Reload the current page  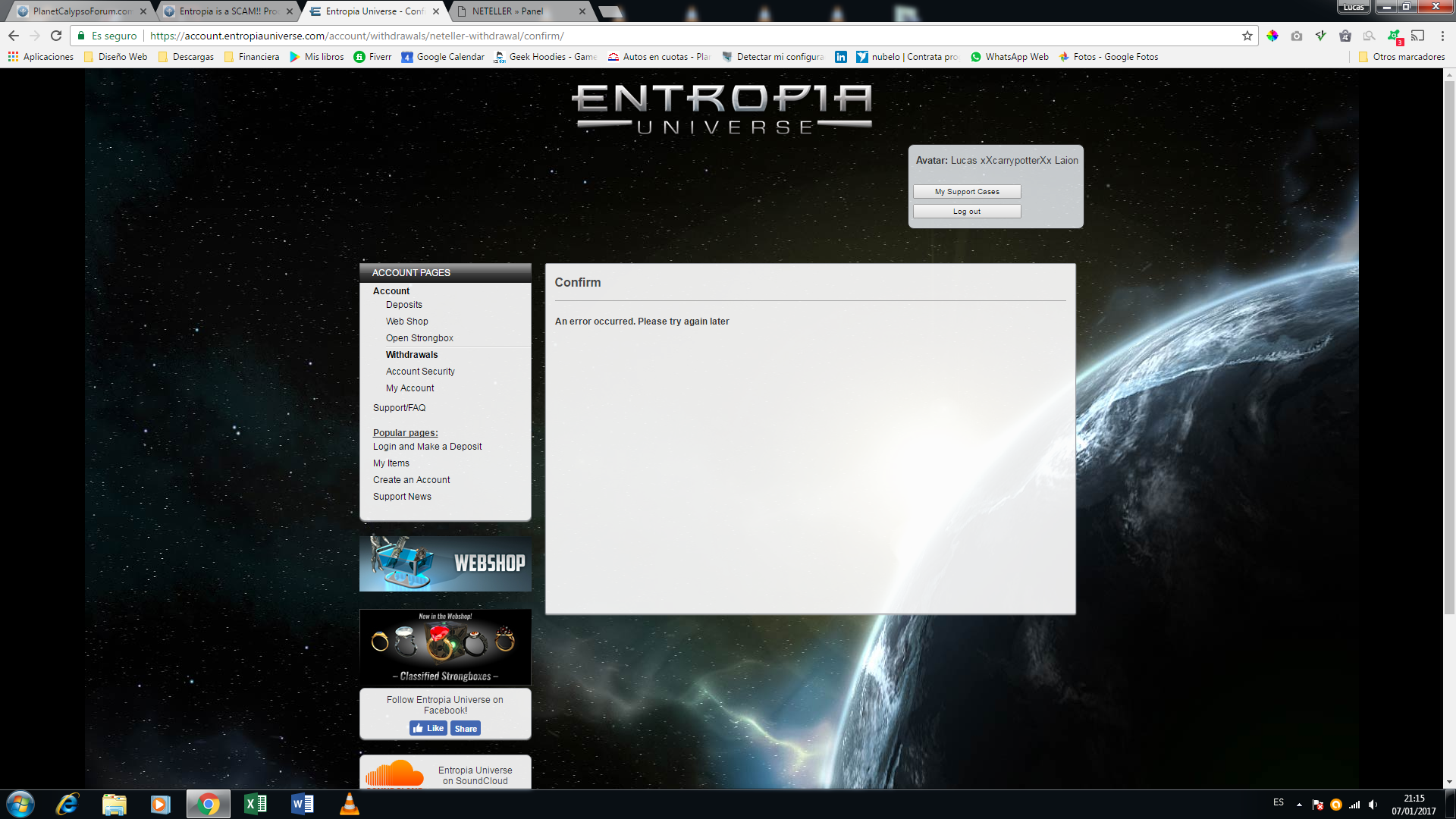point(56,36)
